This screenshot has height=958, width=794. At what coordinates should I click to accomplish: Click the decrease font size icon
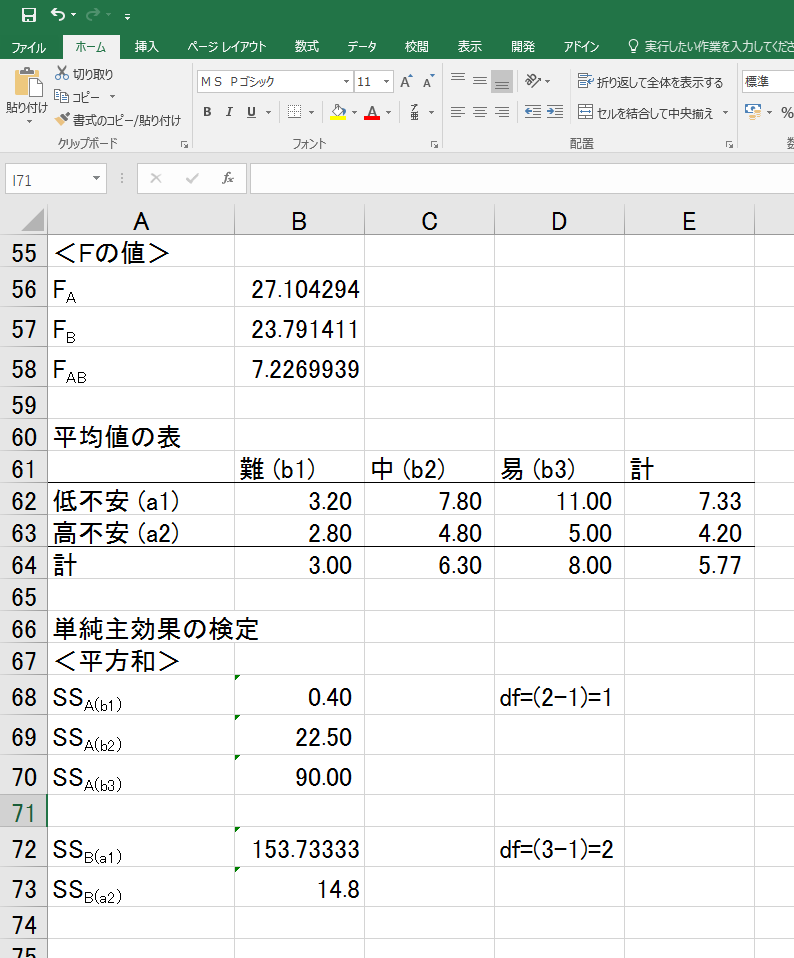pos(429,81)
